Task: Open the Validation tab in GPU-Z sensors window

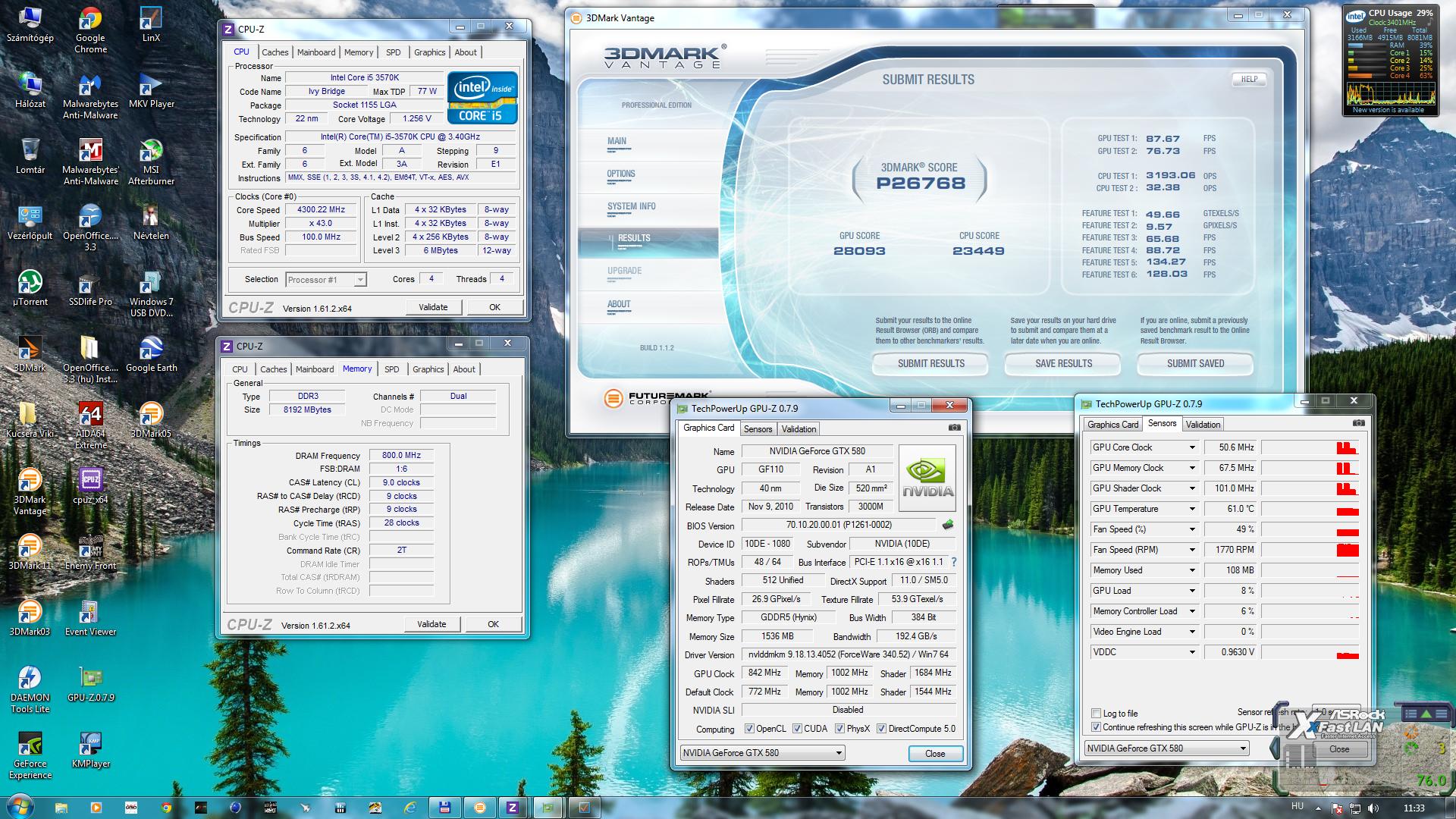Action: [x=1203, y=425]
